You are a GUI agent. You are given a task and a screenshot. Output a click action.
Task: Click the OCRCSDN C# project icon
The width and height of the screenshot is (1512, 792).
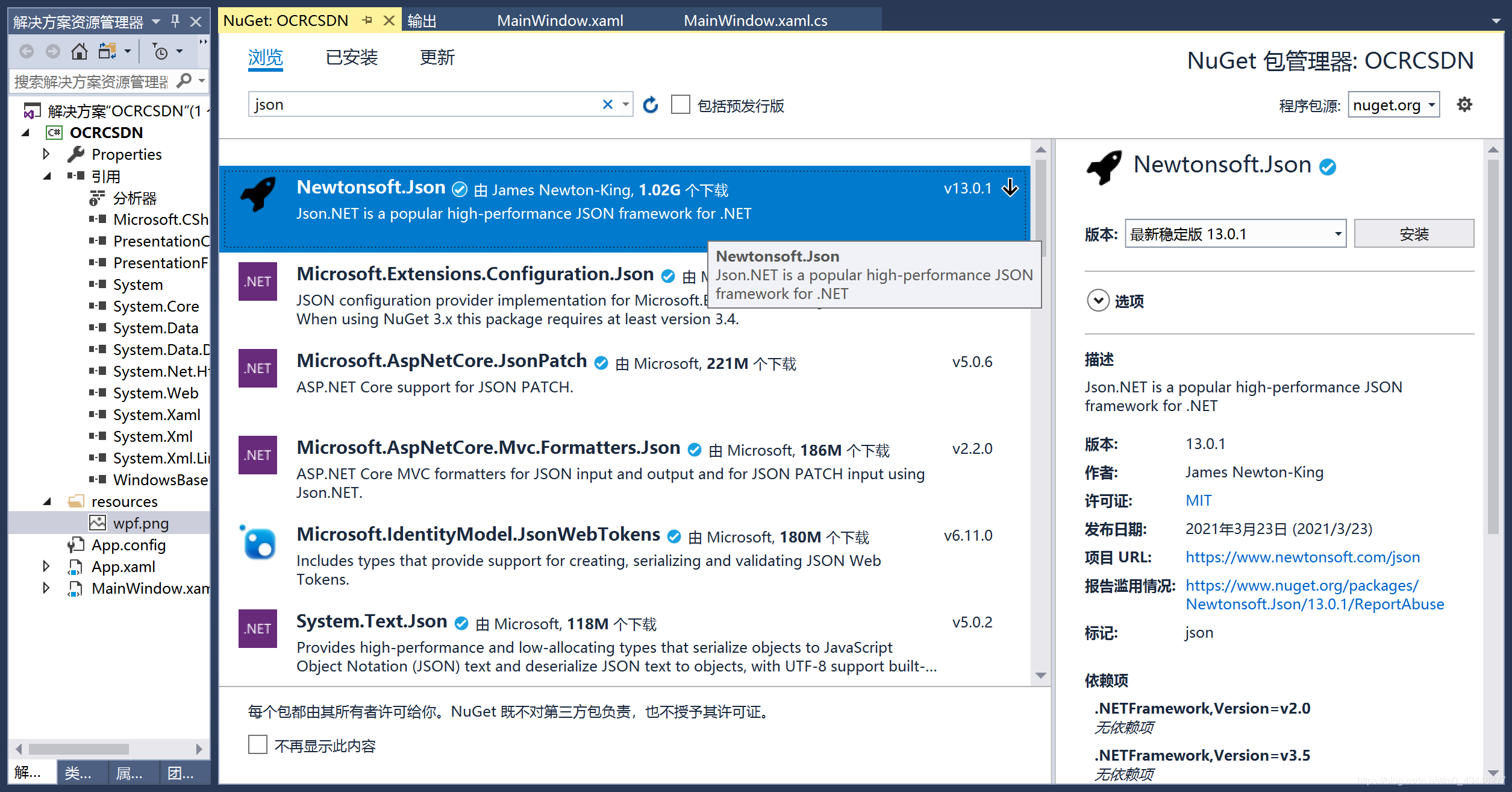[54, 132]
